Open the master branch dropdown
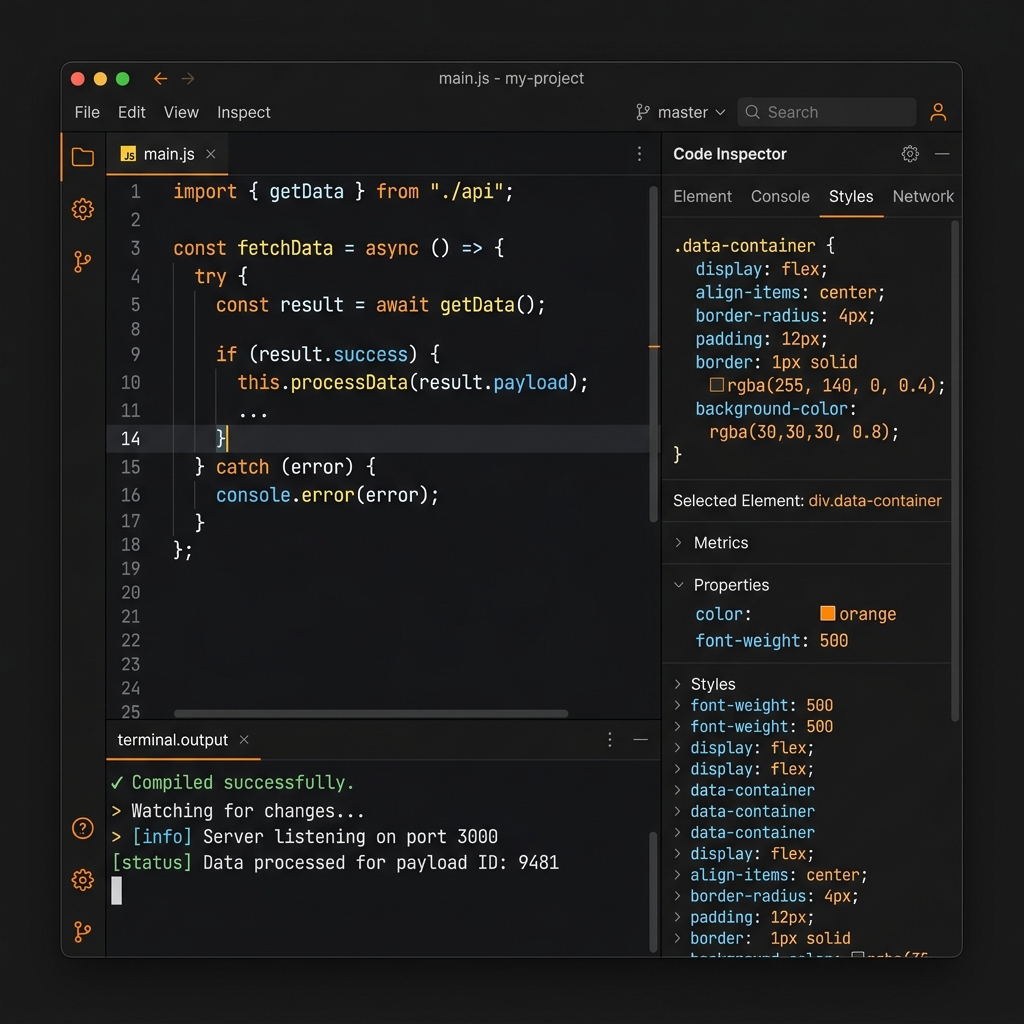Image resolution: width=1024 pixels, height=1024 pixels. (x=680, y=112)
